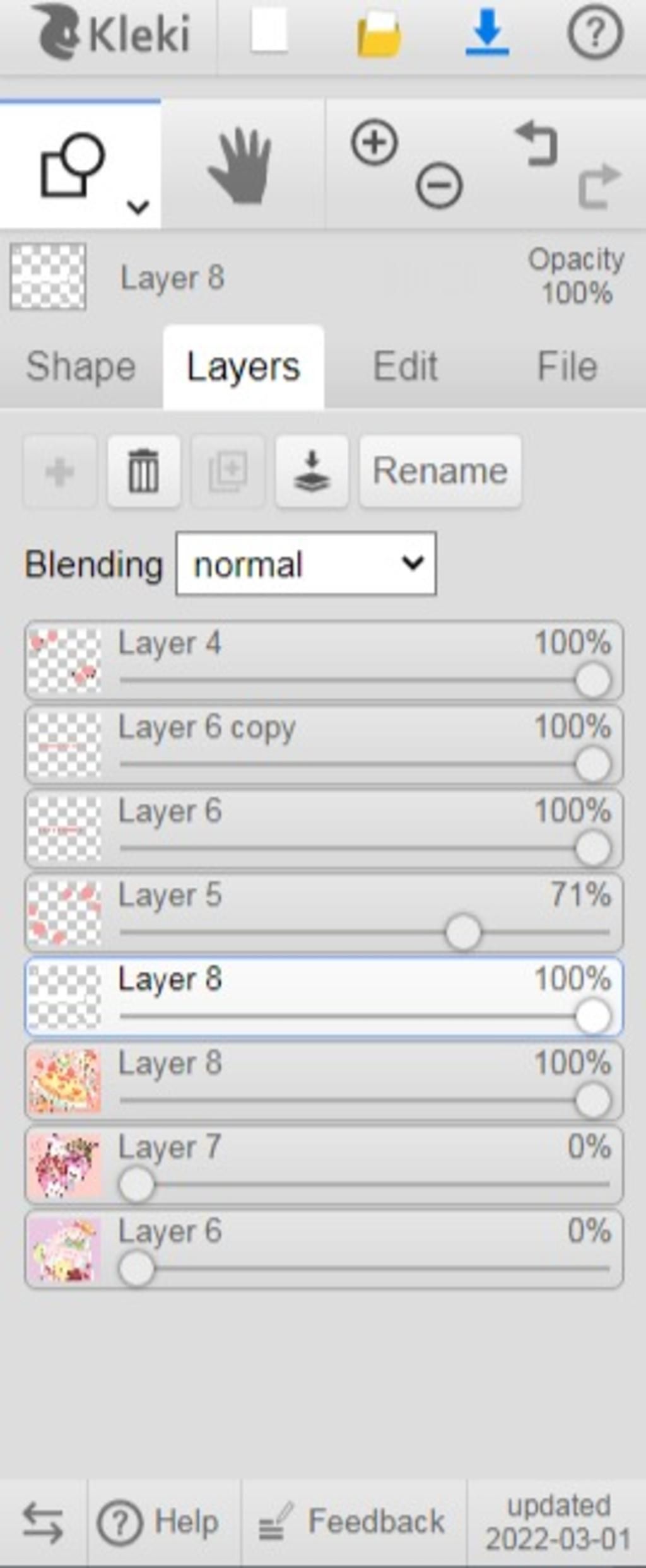
Task: Download the image via save icon
Action: pos(487,33)
